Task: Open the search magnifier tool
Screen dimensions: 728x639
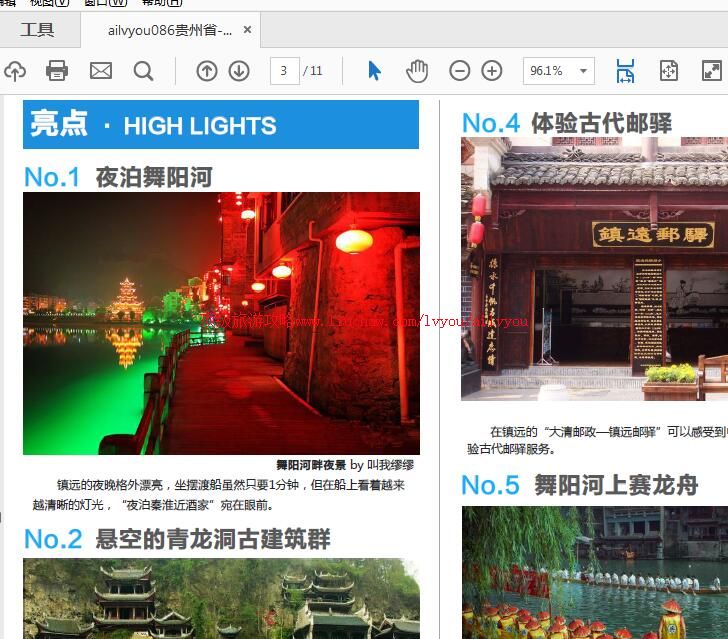Action: click(144, 71)
